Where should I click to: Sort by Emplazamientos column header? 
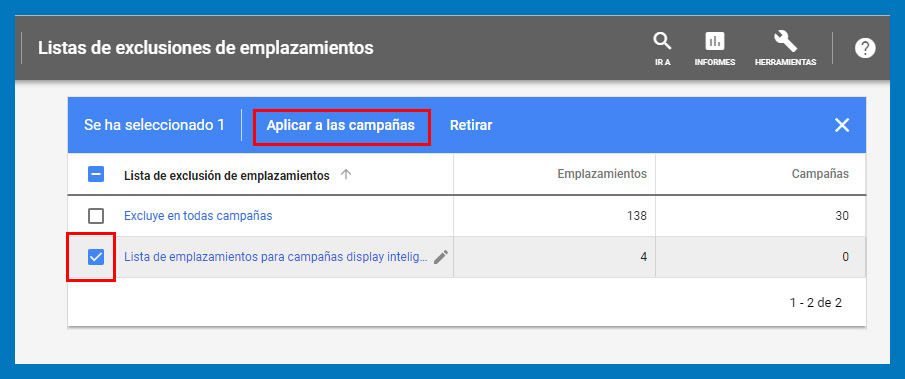[602, 174]
